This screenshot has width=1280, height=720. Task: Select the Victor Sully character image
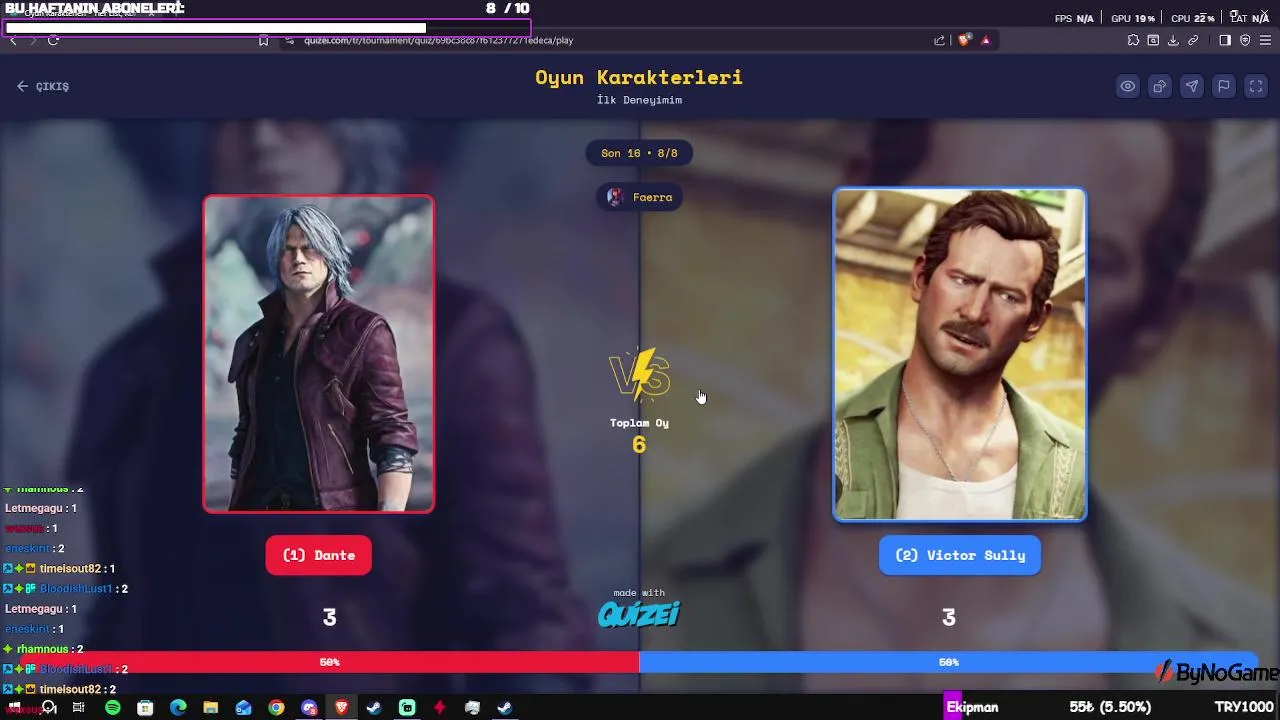(960, 354)
